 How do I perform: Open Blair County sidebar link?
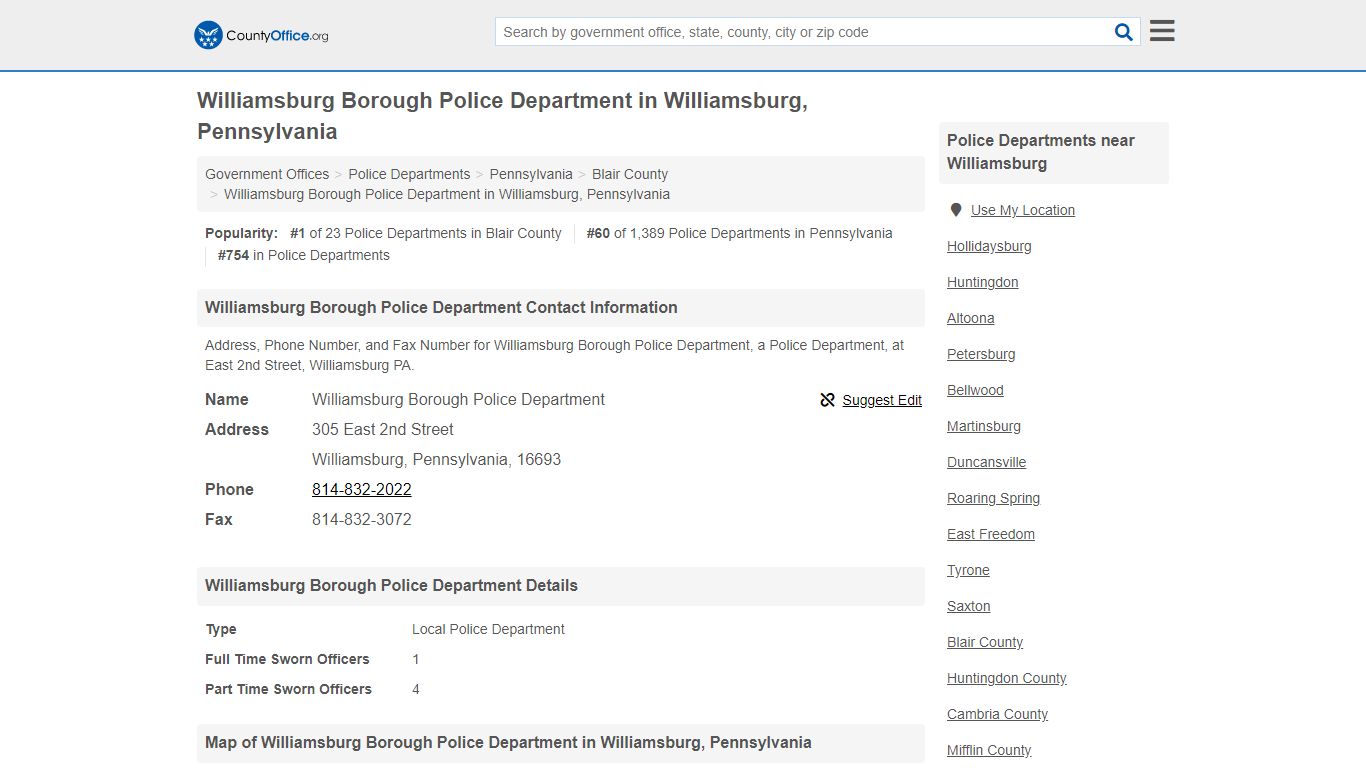click(985, 642)
